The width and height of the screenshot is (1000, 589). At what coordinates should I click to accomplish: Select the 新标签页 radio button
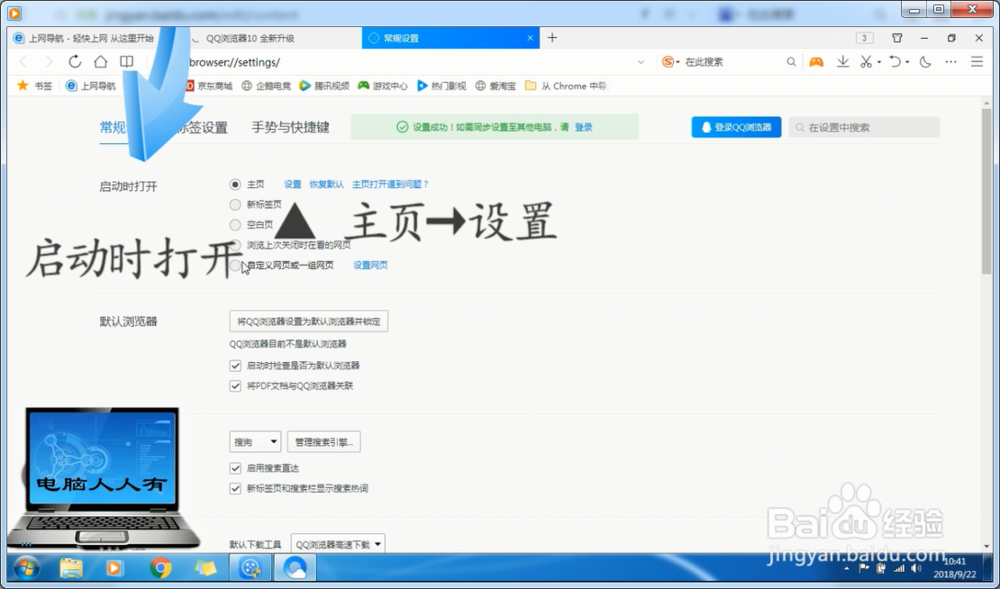coord(235,205)
